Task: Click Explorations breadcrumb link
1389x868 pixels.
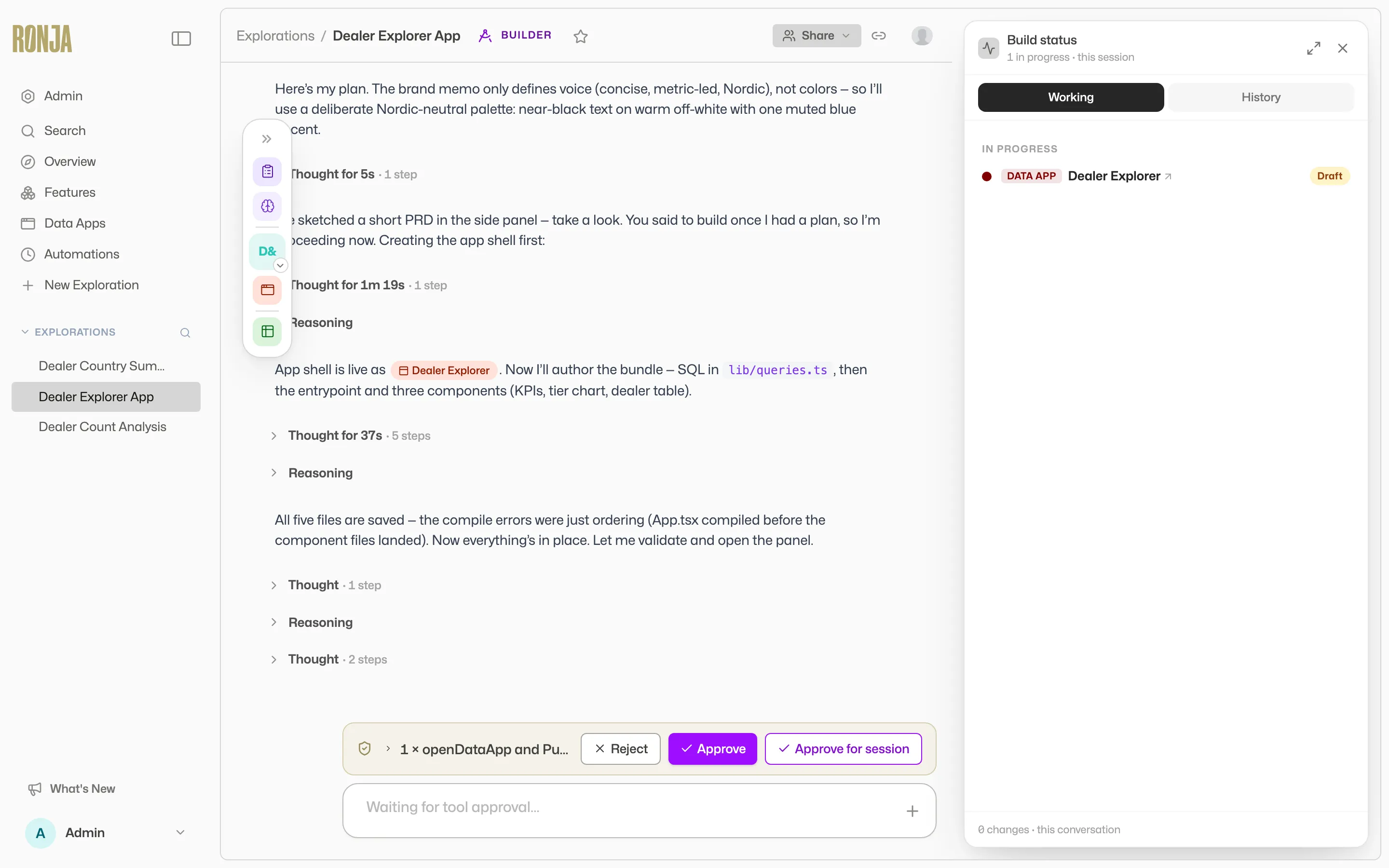Action: pos(275,36)
